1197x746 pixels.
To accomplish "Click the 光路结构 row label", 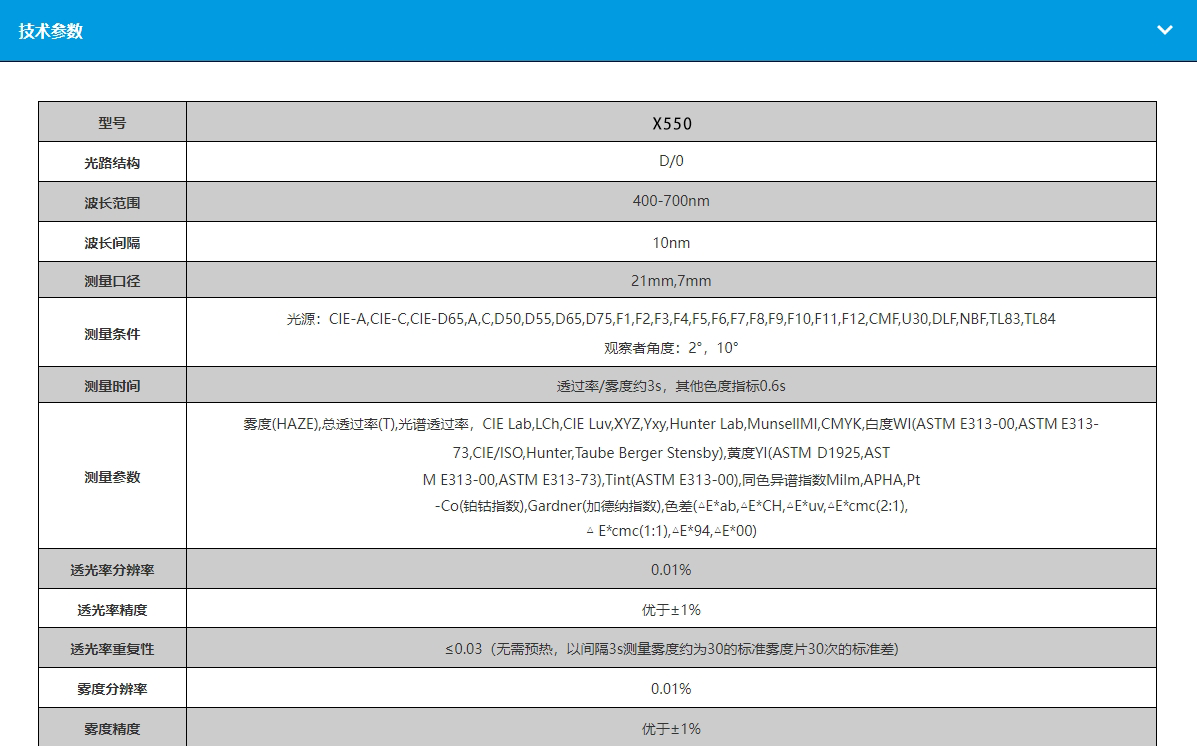I will pyautogui.click(x=112, y=162).
